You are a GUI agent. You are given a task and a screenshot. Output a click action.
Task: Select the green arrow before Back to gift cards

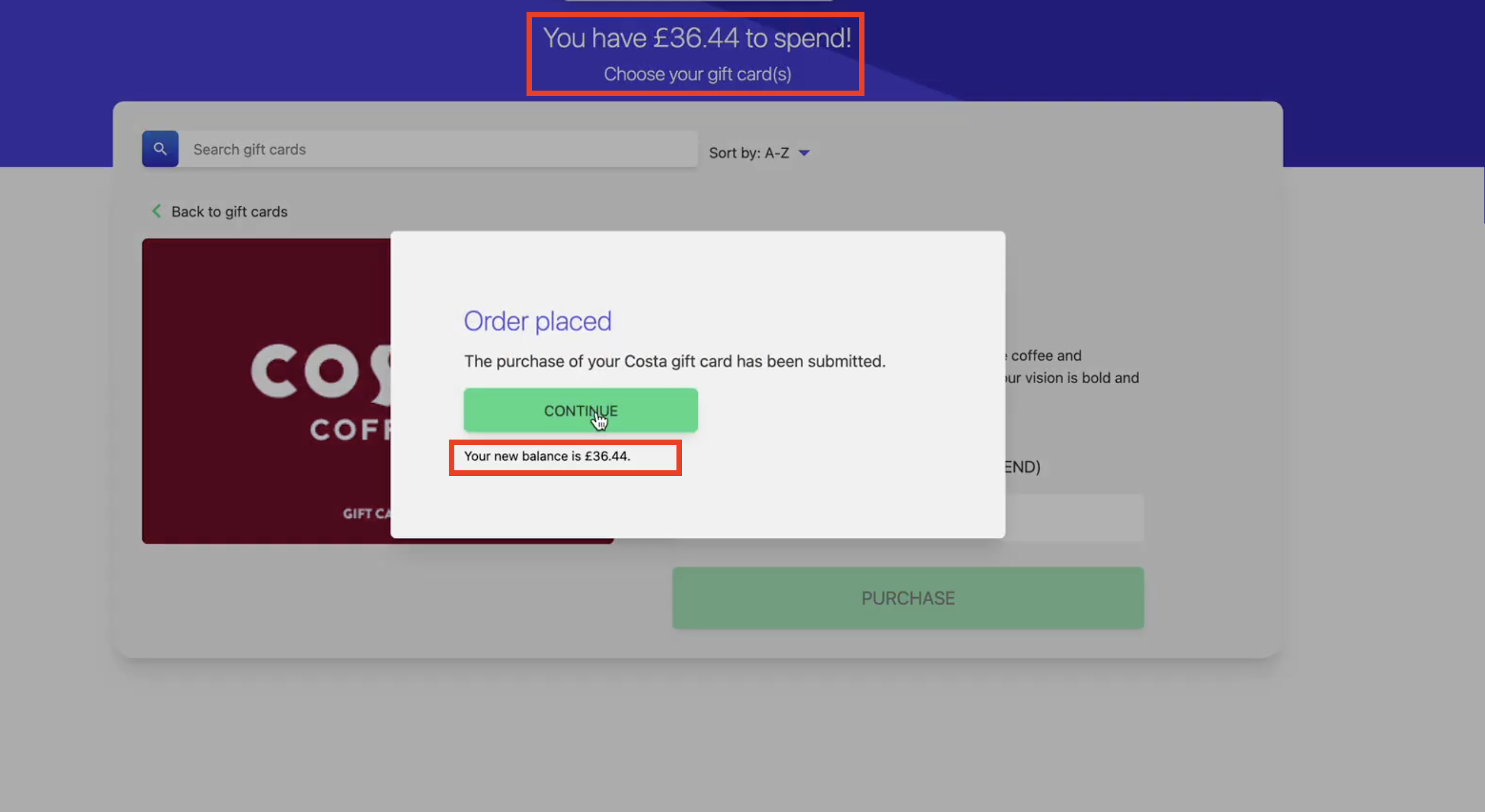156,211
